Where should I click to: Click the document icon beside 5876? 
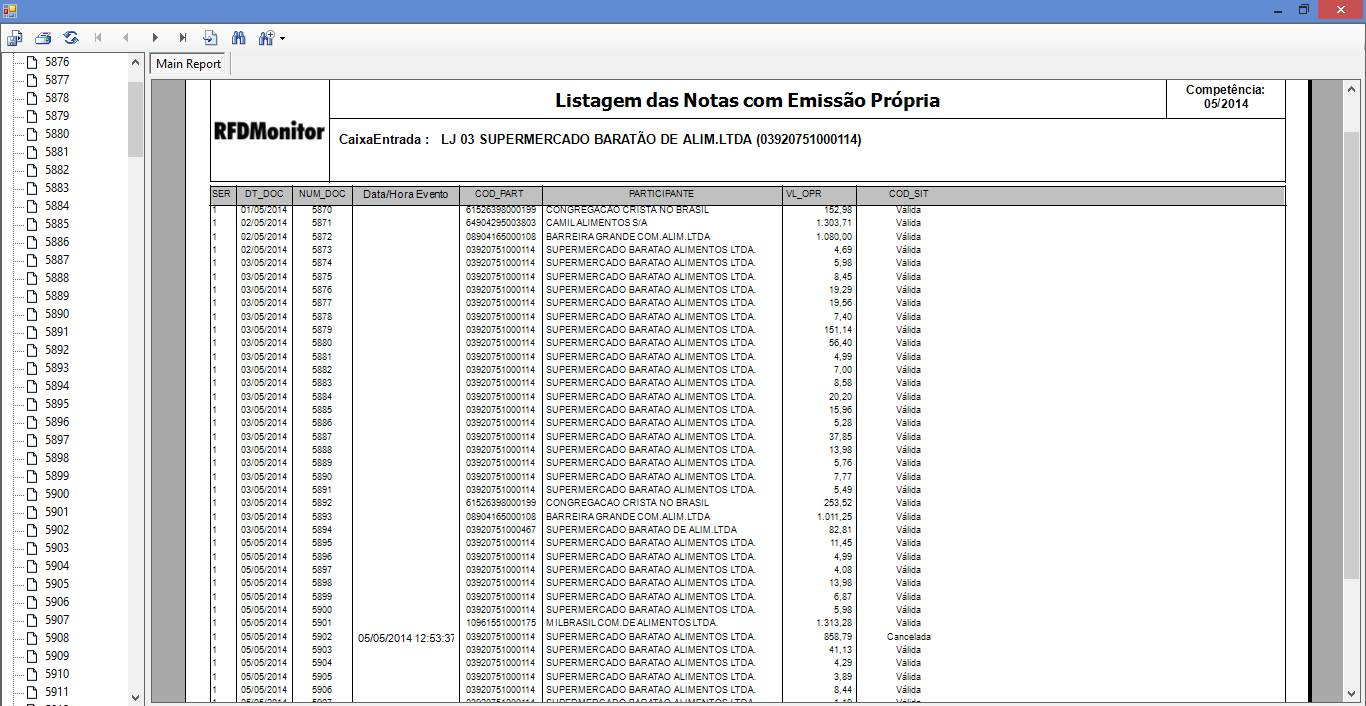pyautogui.click(x=30, y=62)
